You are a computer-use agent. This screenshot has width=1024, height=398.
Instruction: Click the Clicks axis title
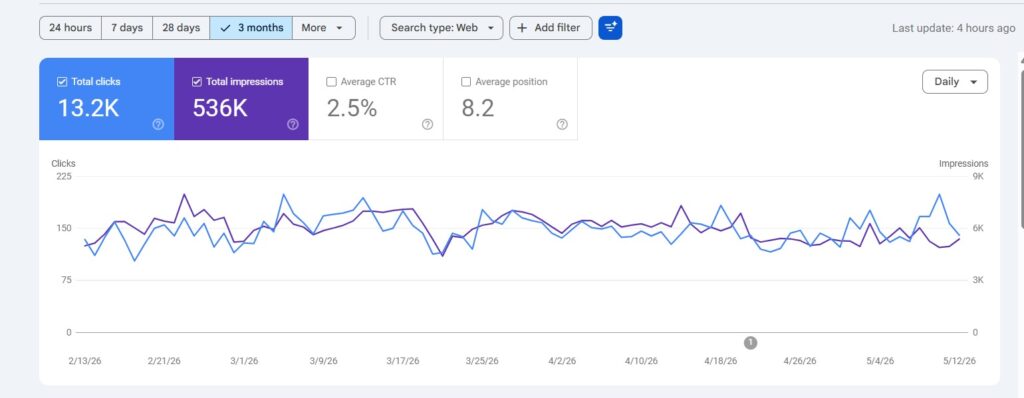[63, 163]
